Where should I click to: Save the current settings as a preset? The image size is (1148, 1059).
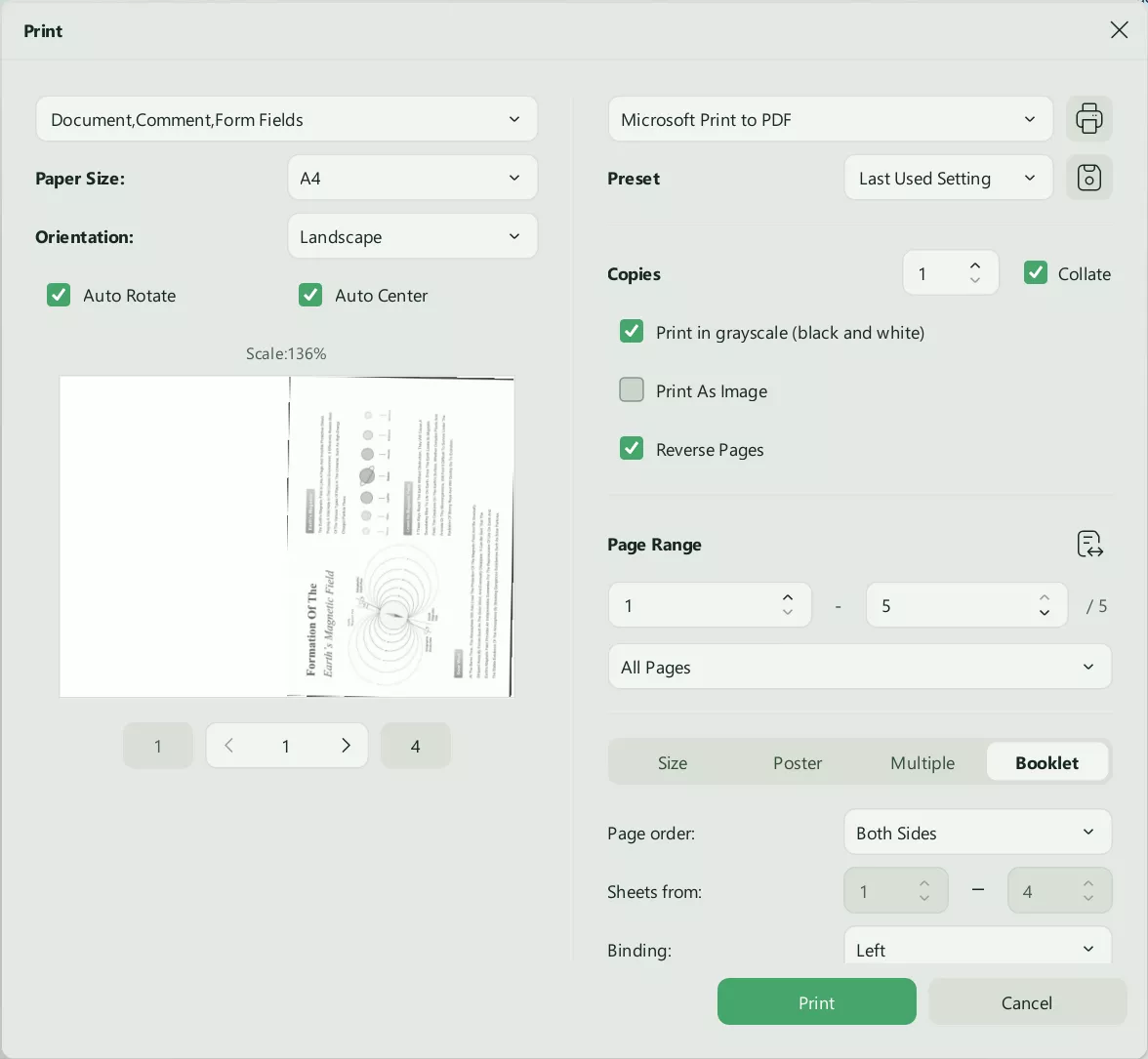(1088, 177)
